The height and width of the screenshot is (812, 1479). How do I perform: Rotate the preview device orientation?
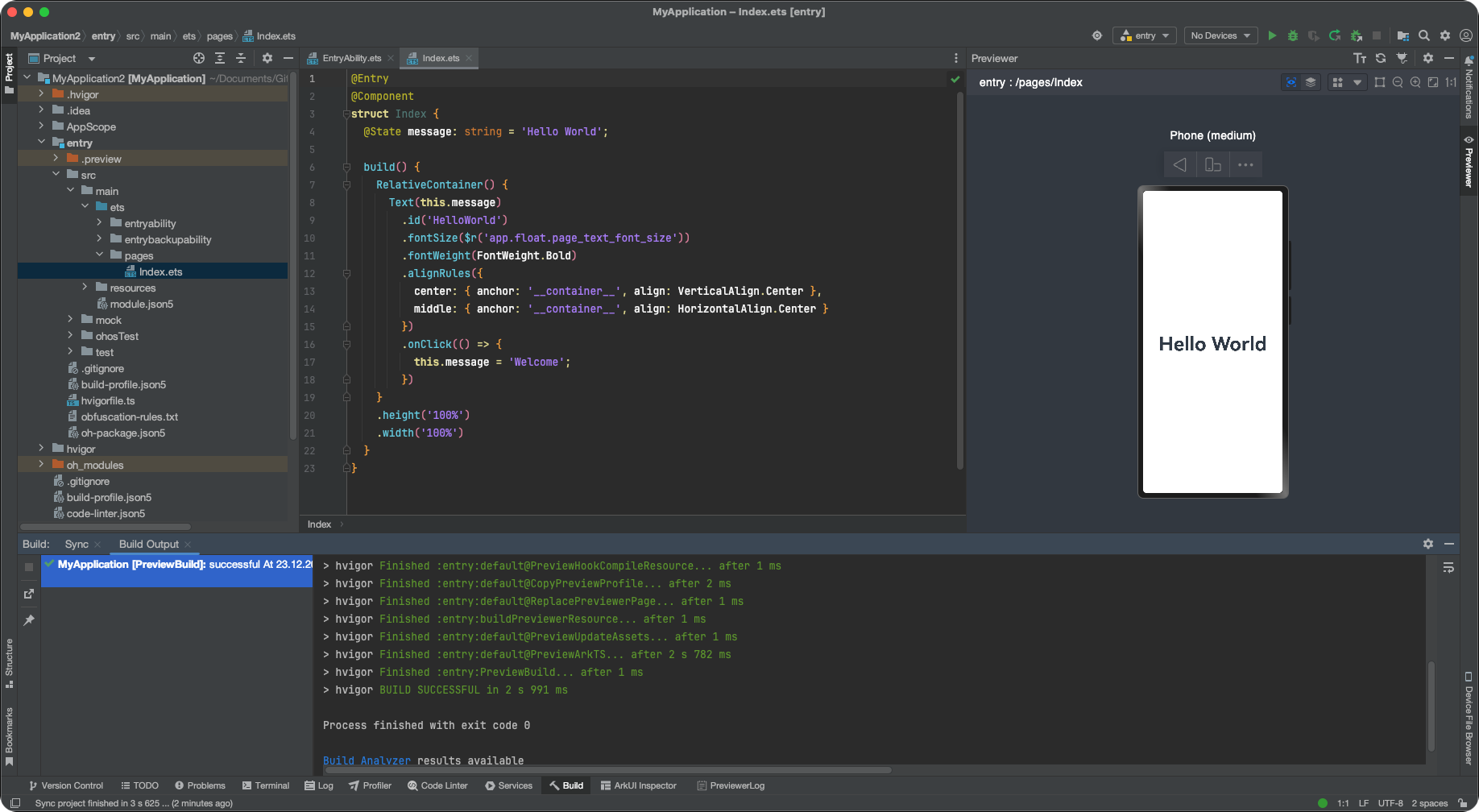click(x=1213, y=164)
